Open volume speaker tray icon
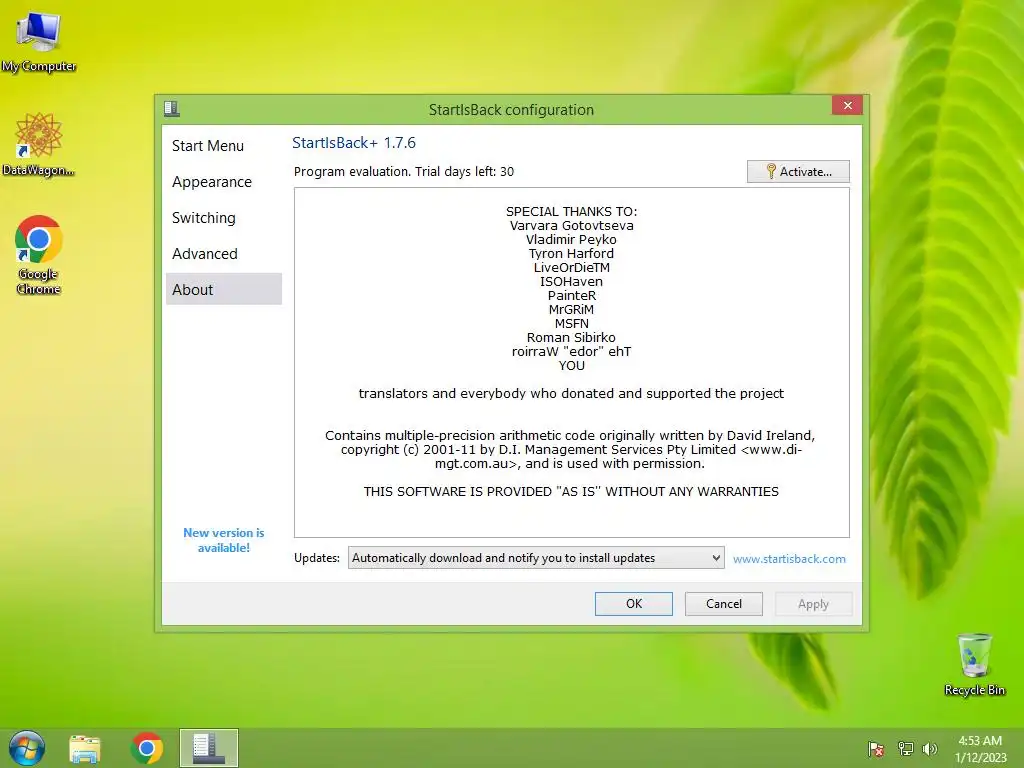Image resolution: width=1024 pixels, height=768 pixels. (929, 749)
